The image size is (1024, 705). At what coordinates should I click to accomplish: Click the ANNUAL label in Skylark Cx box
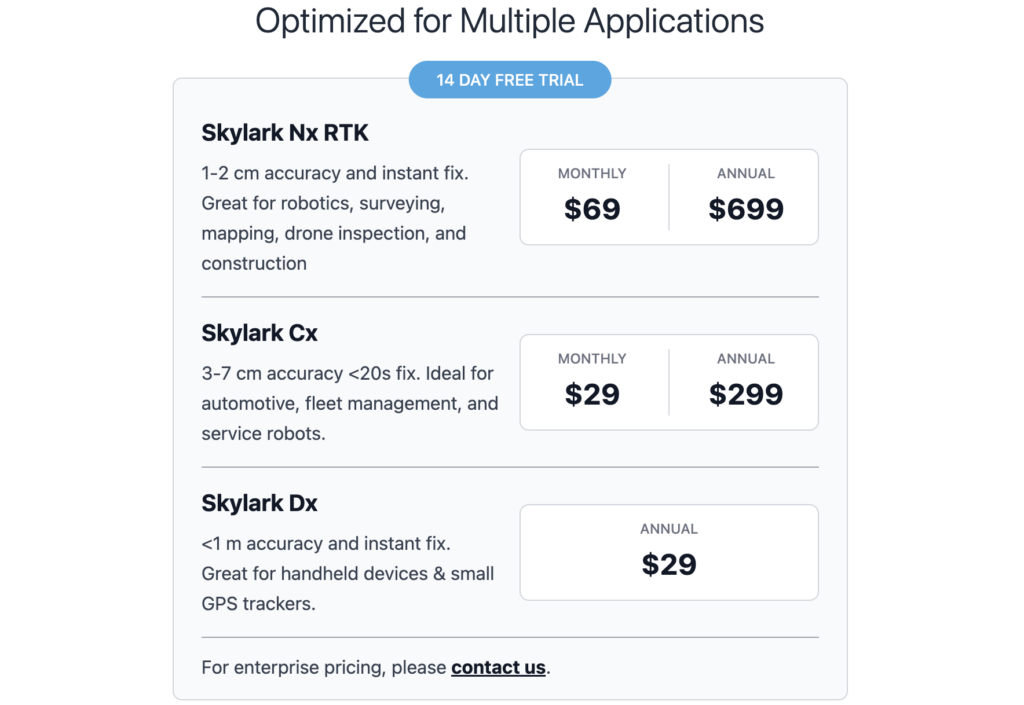pos(746,359)
